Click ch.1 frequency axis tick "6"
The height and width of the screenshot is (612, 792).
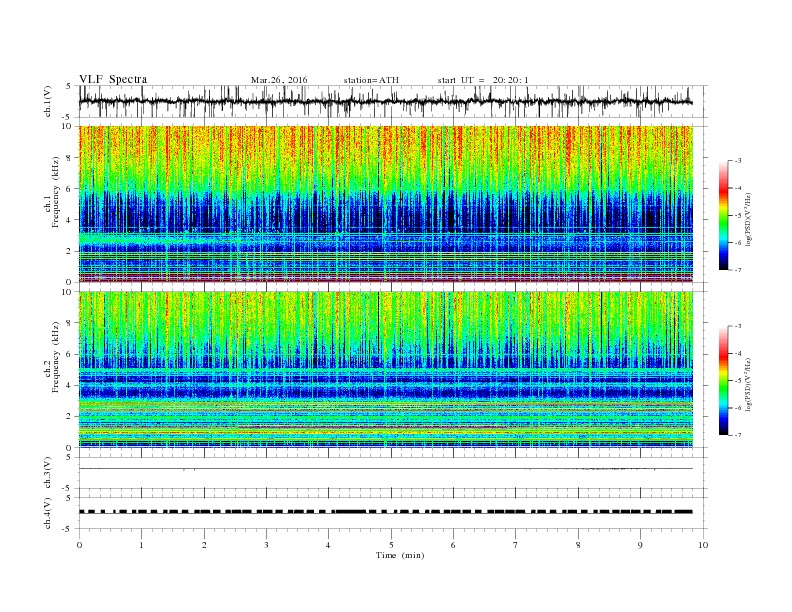click(x=70, y=189)
